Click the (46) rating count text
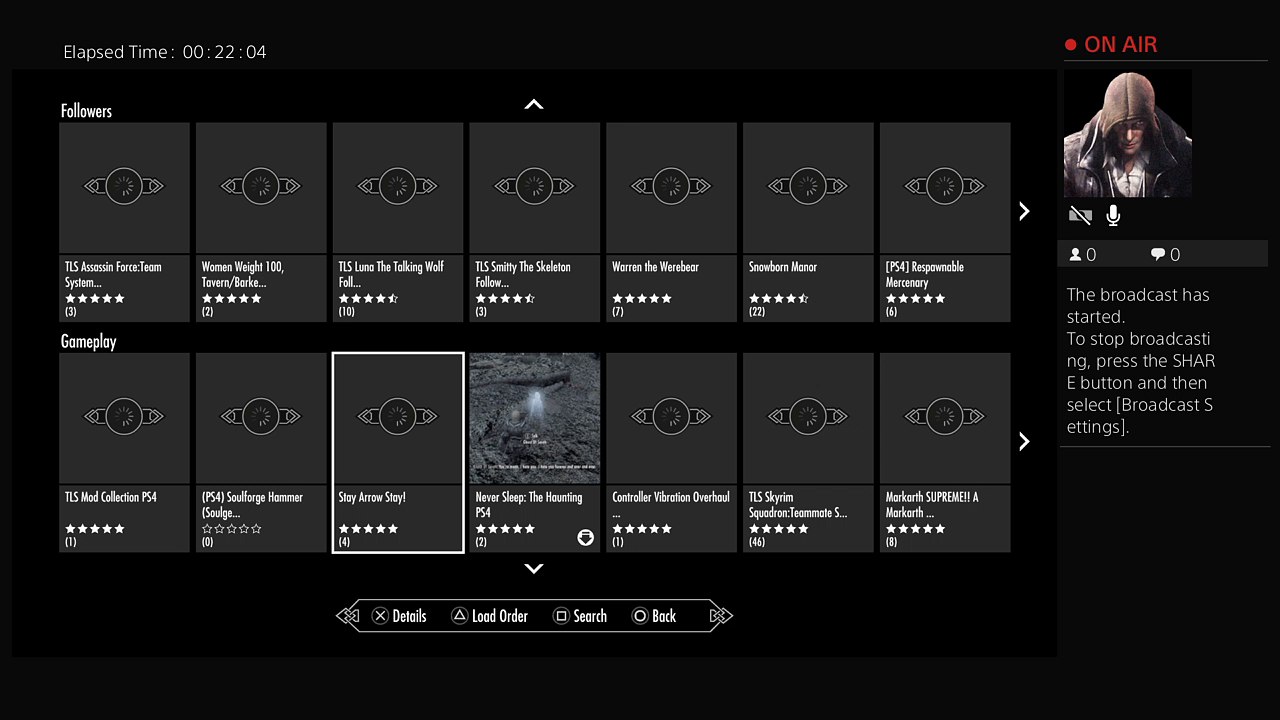The width and height of the screenshot is (1280, 720). tap(758, 542)
